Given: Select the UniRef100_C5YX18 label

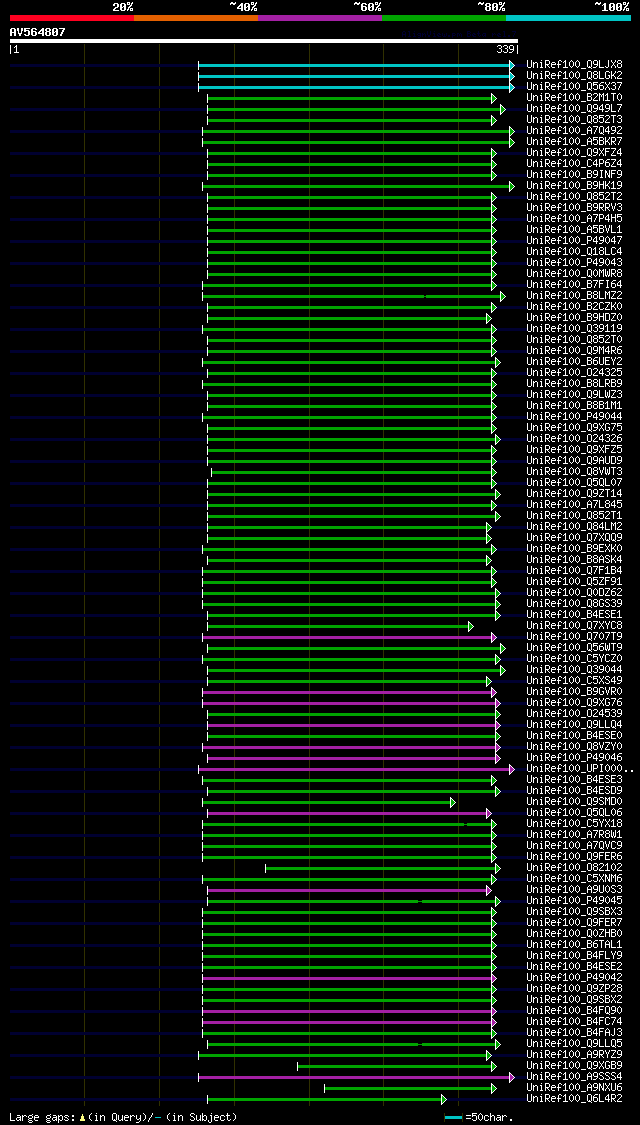Looking at the screenshot, I should pos(574,823).
